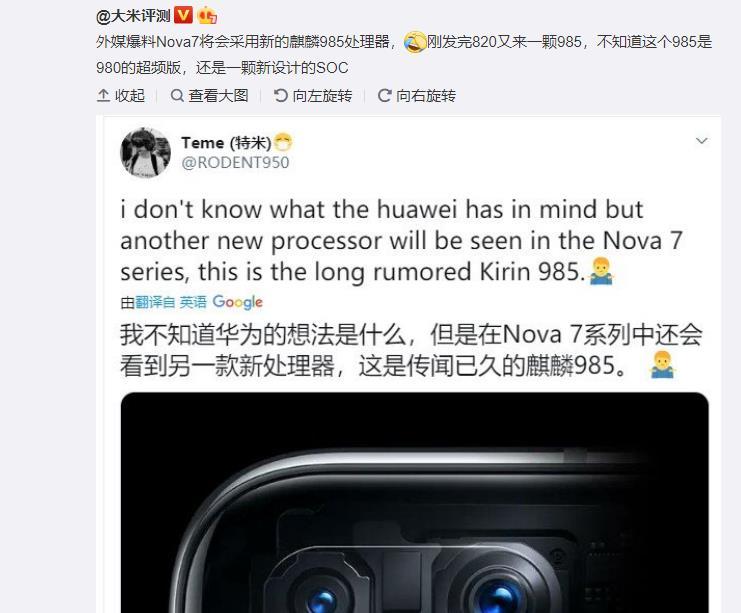Screen dimensions: 741x613
Task: Click the Teme profile avatar photo
Action: pyautogui.click(x=146, y=152)
